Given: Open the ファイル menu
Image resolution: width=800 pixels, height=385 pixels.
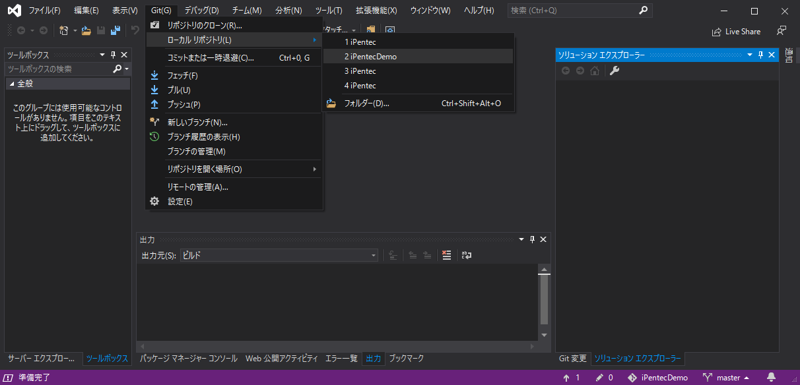Looking at the screenshot, I should tap(44, 10).
